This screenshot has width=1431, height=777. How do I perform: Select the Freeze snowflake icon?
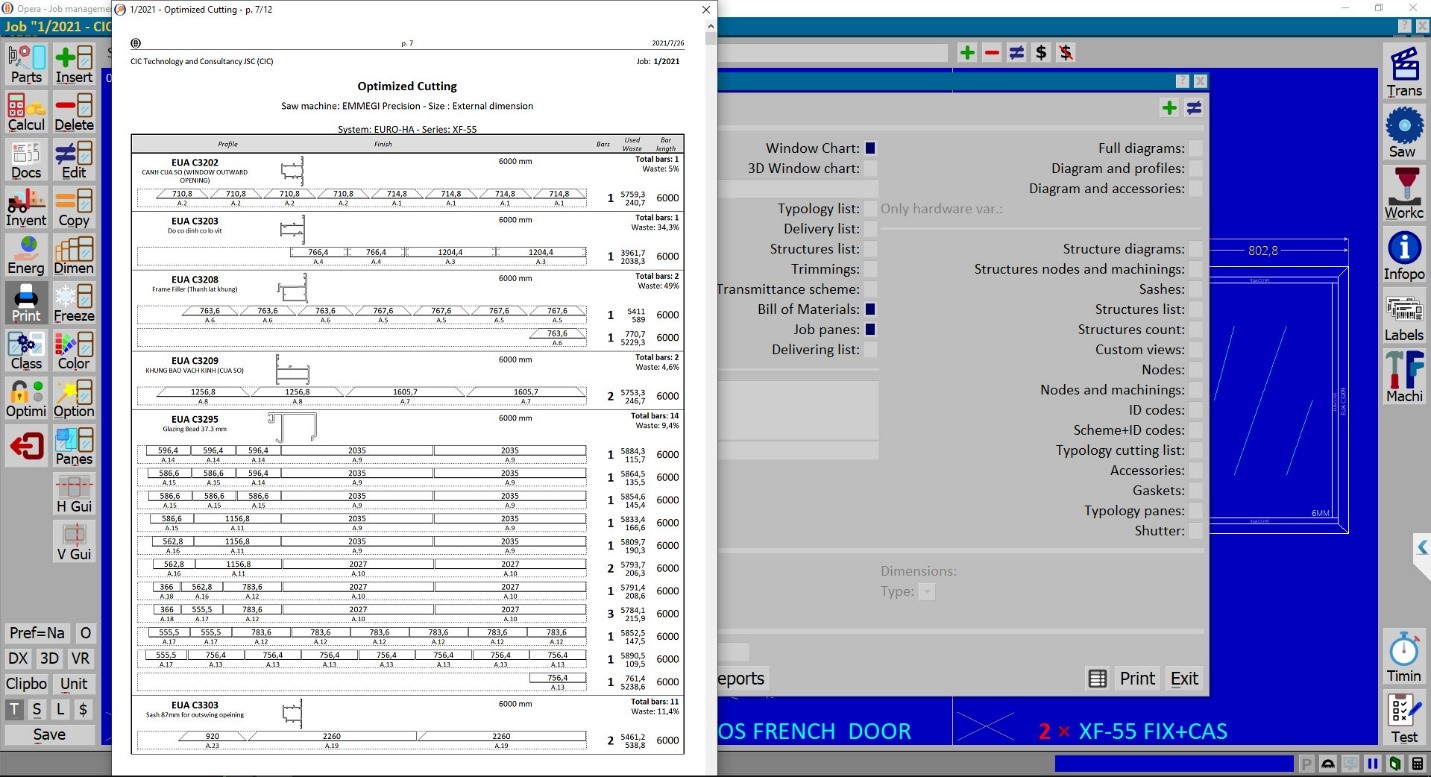(x=74, y=303)
